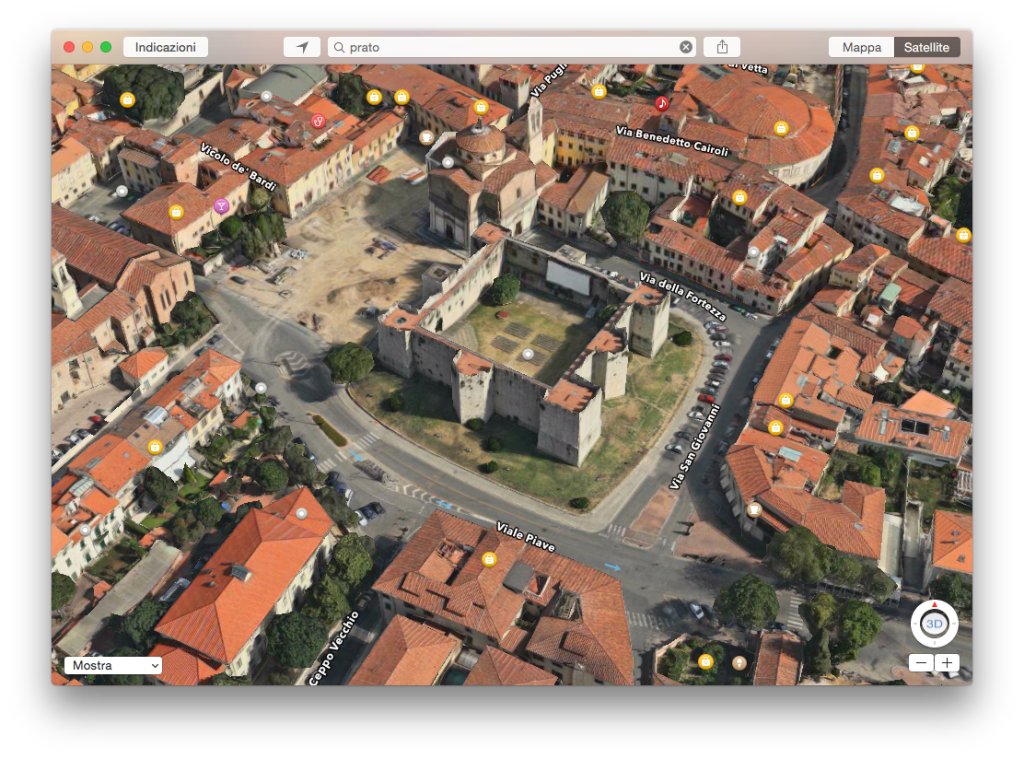Select the Satellite tab
1024x759 pixels.
coord(926,46)
